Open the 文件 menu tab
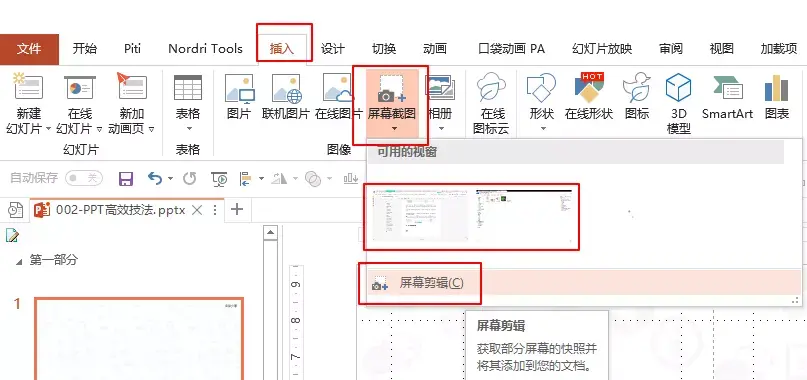 tap(29, 49)
